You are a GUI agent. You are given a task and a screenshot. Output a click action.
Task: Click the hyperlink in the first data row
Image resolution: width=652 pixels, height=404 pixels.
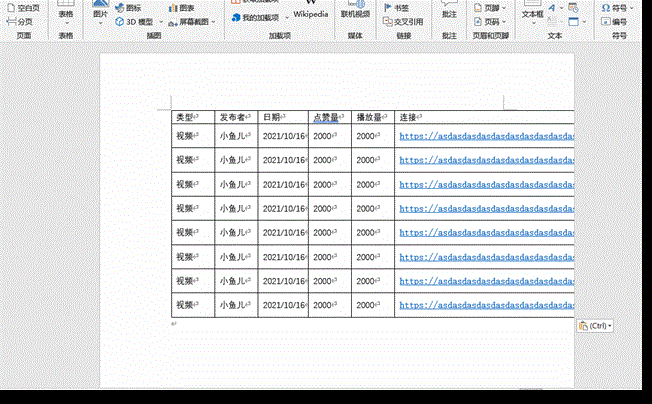click(487, 136)
